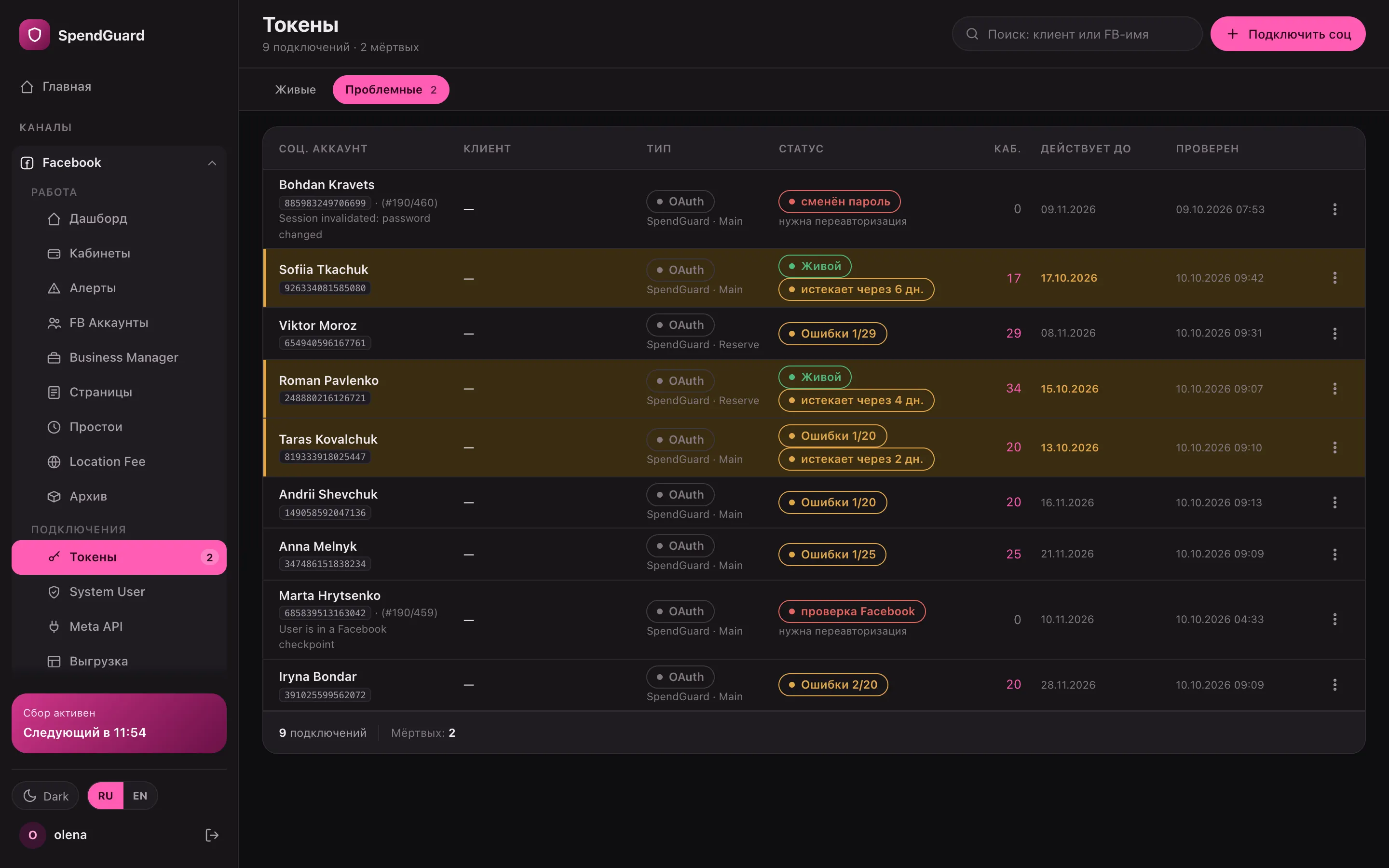
Task: Open row actions for Taras Kovalchuk
Action: 1335,447
